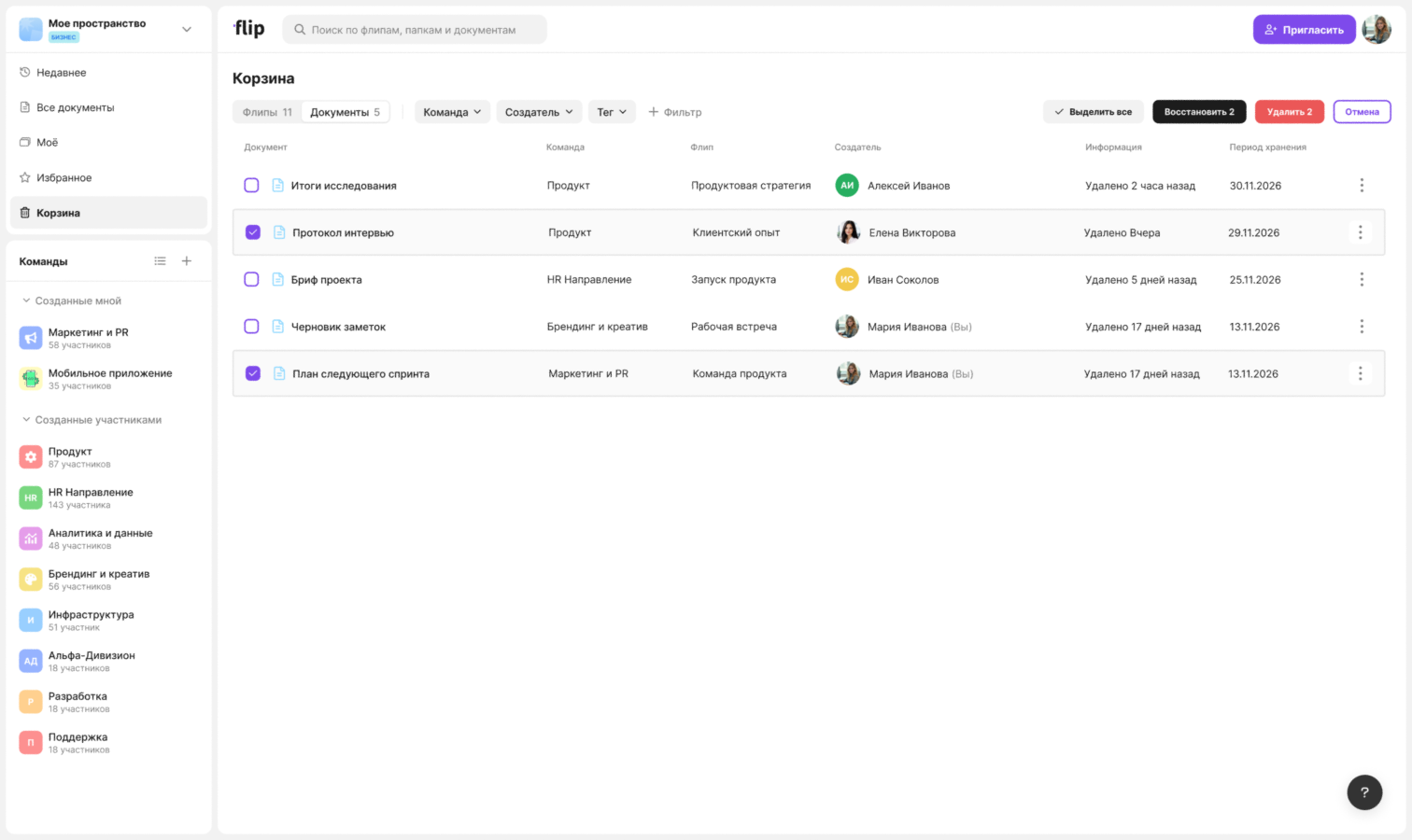The height and width of the screenshot is (840, 1412).
Task: Open more options for План следующего спринта row
Action: [x=1361, y=373]
